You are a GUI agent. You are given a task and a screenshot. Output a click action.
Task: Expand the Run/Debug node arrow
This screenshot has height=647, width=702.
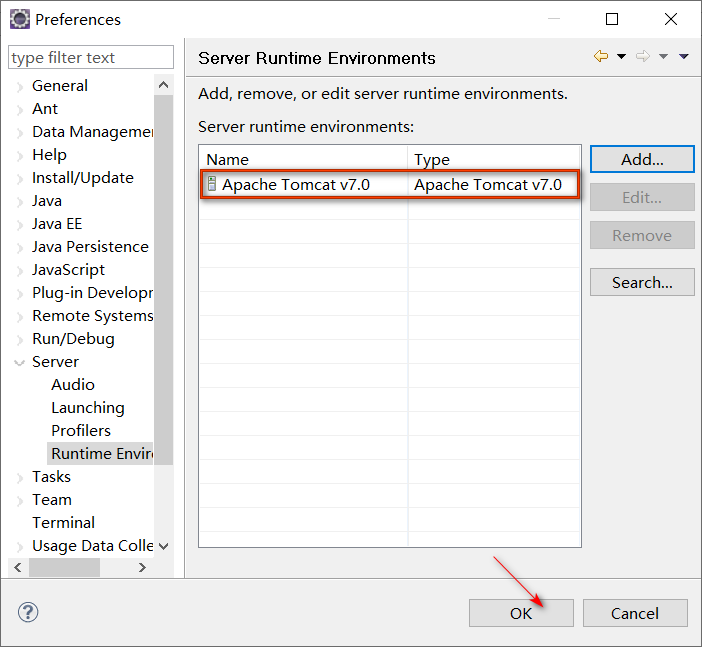click(19, 339)
